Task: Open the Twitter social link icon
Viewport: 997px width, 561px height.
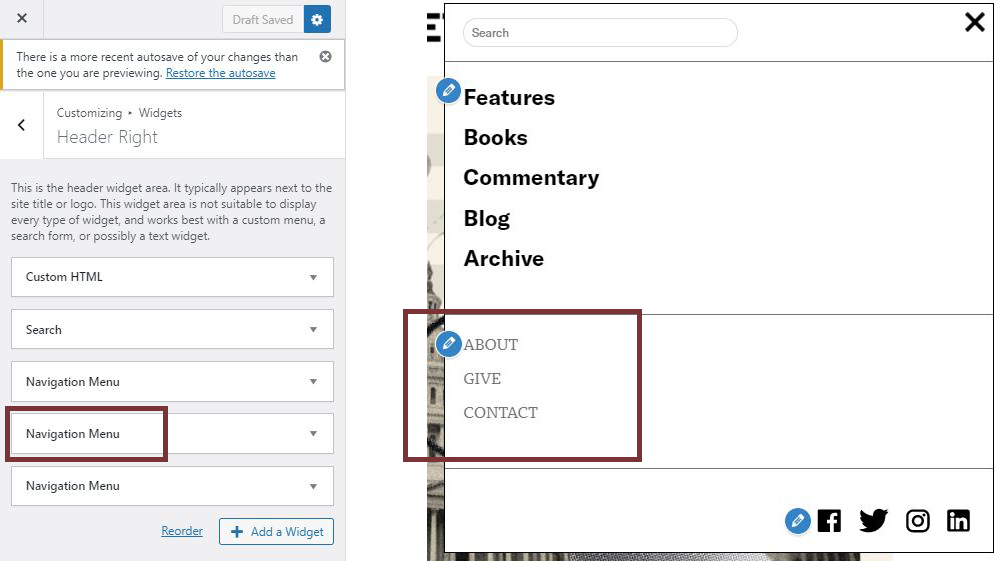Action: pyautogui.click(x=873, y=520)
